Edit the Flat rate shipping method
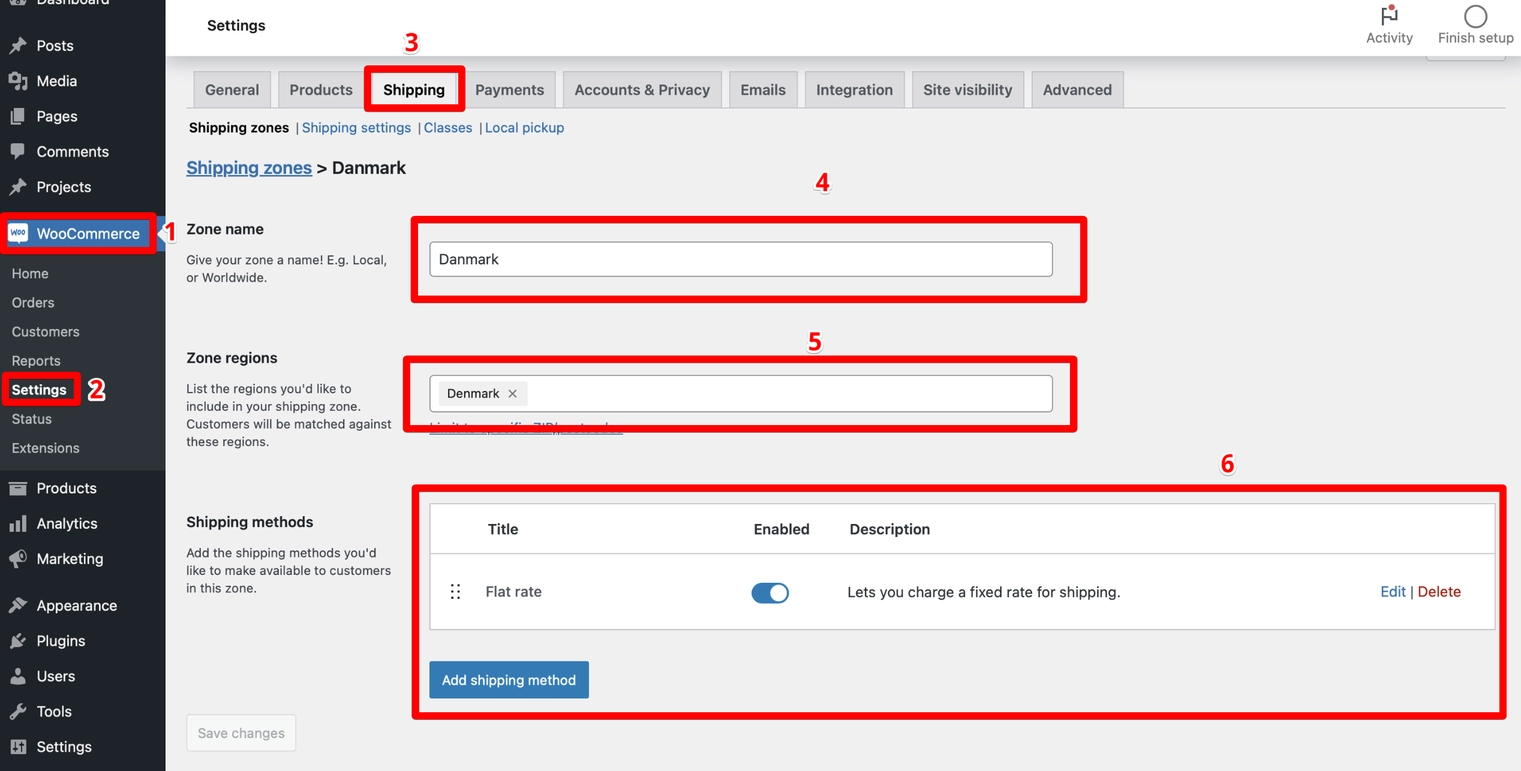This screenshot has width=1521, height=771. pos(1392,592)
